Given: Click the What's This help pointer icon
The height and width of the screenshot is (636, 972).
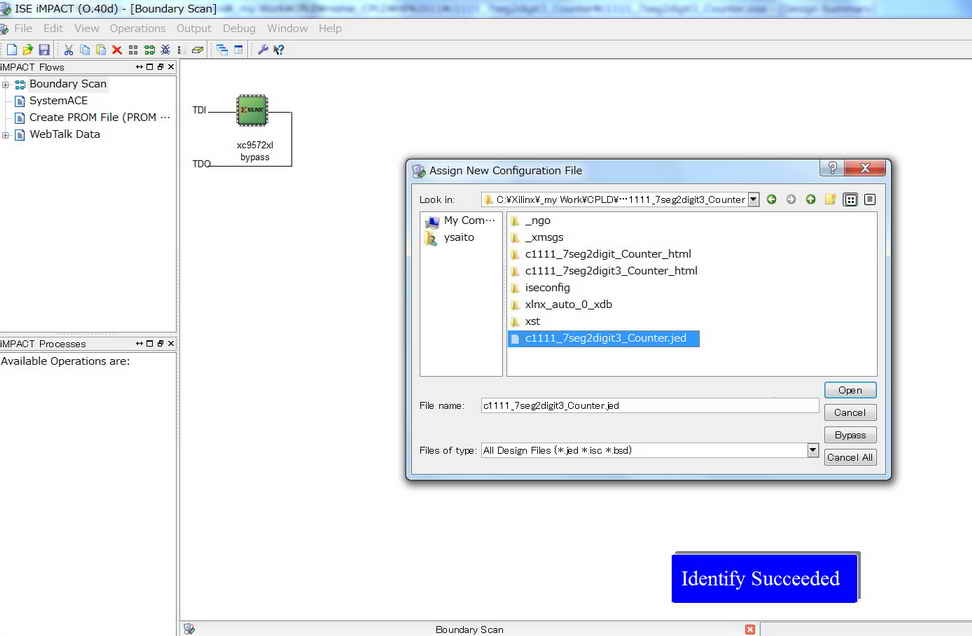Looking at the screenshot, I should pos(279,50).
